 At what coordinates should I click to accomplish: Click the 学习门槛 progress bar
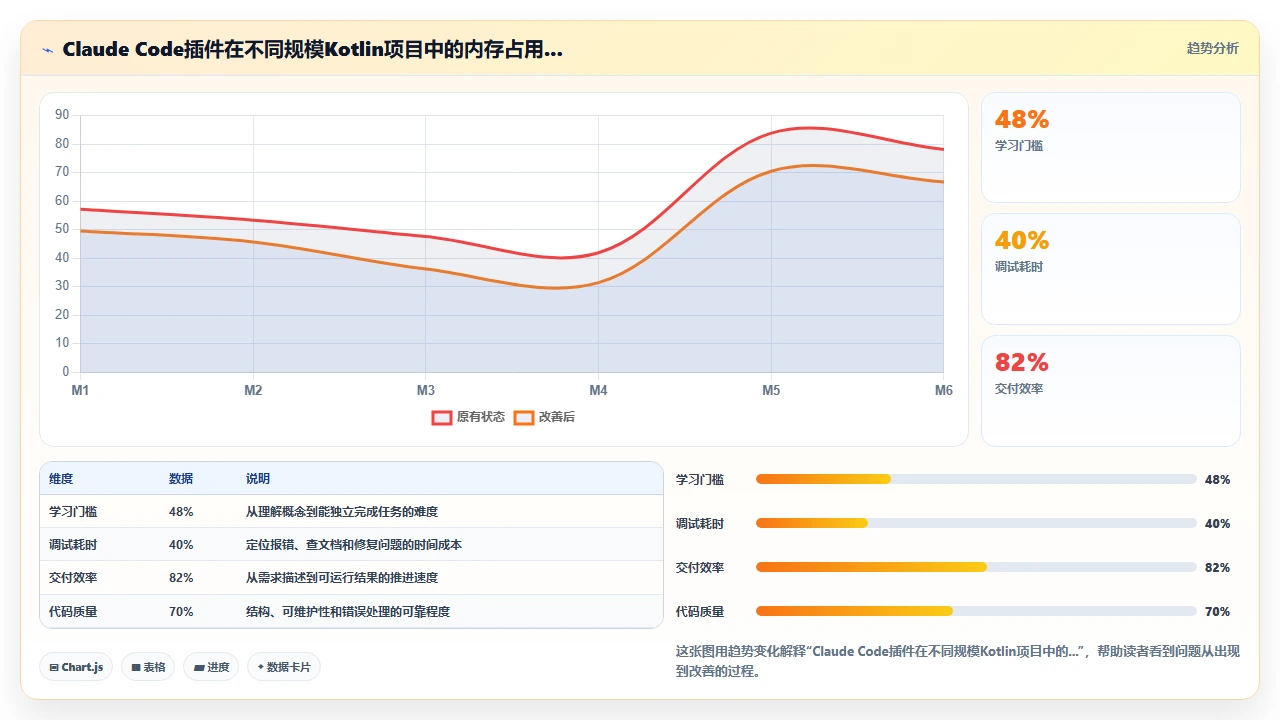click(976, 479)
